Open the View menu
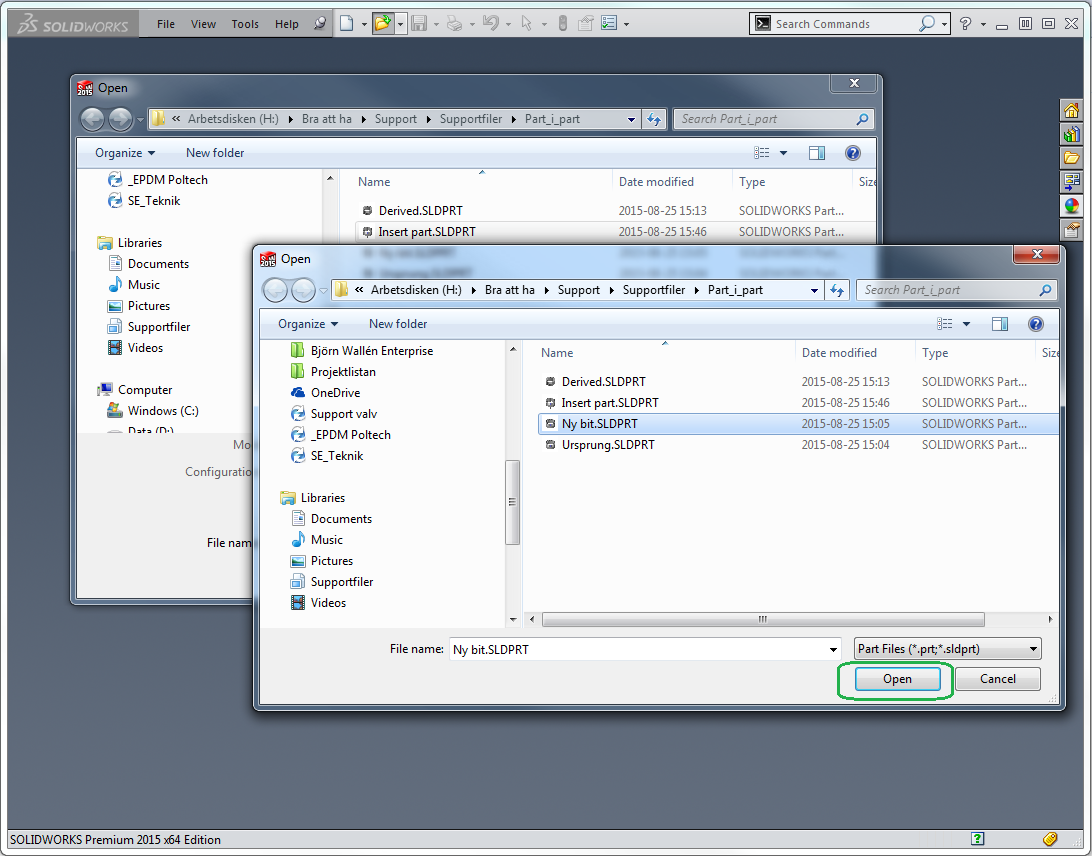 203,24
